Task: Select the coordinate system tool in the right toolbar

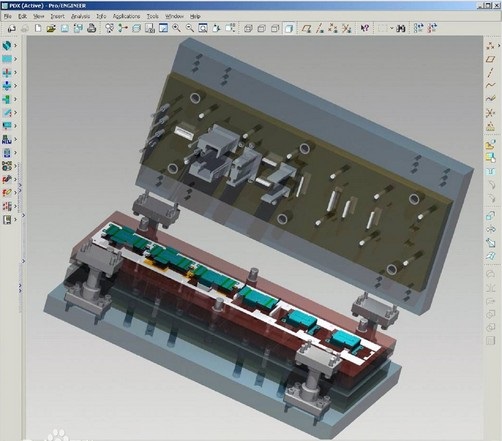Action: tap(490, 113)
